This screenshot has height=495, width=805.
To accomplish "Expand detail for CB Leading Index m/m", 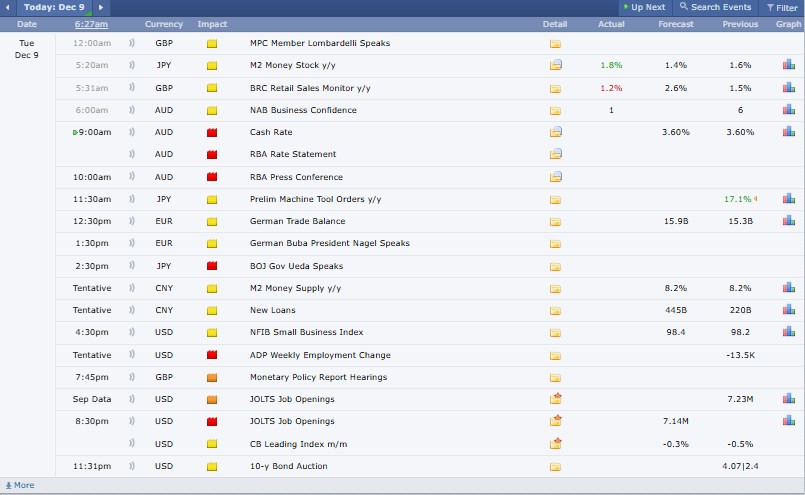I will click(555, 444).
